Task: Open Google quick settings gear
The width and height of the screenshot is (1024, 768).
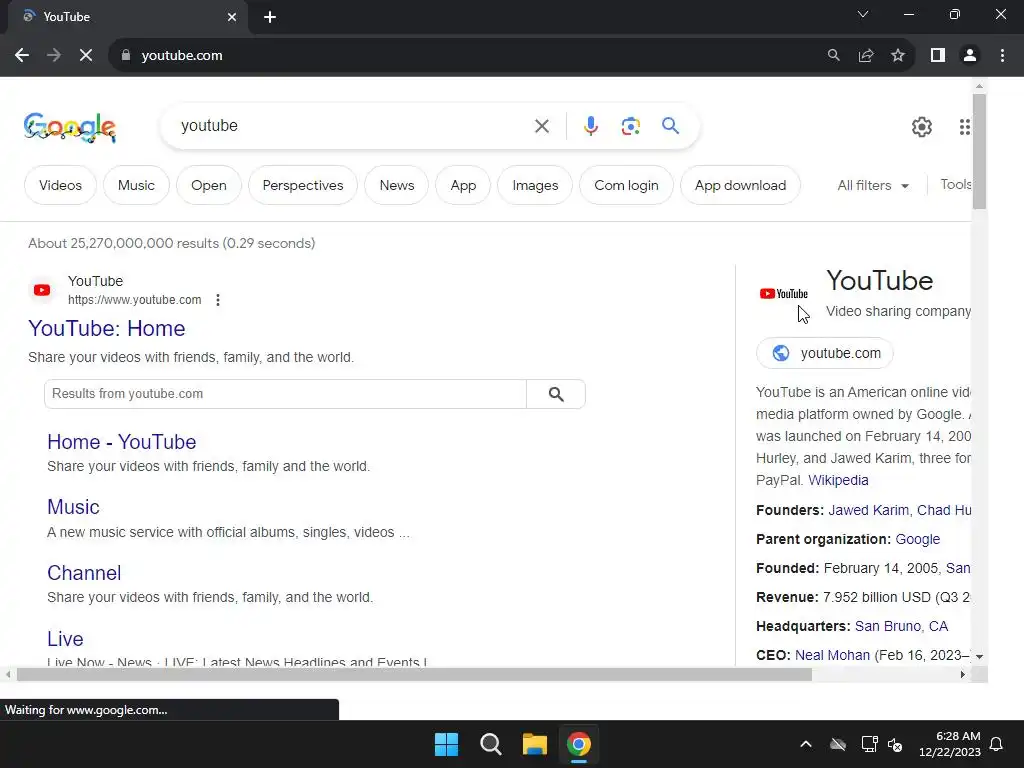Action: point(921,127)
